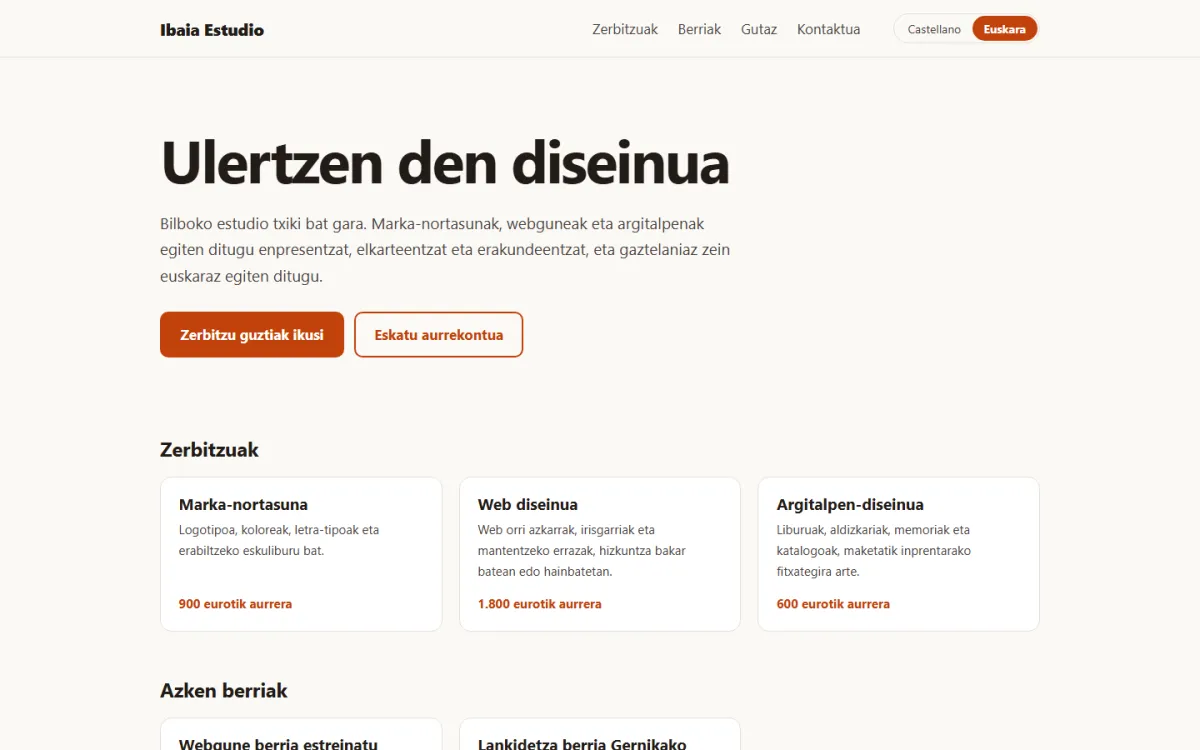Request a quote via Eskatu aurrekontua
This screenshot has width=1200, height=750.
[x=439, y=335]
